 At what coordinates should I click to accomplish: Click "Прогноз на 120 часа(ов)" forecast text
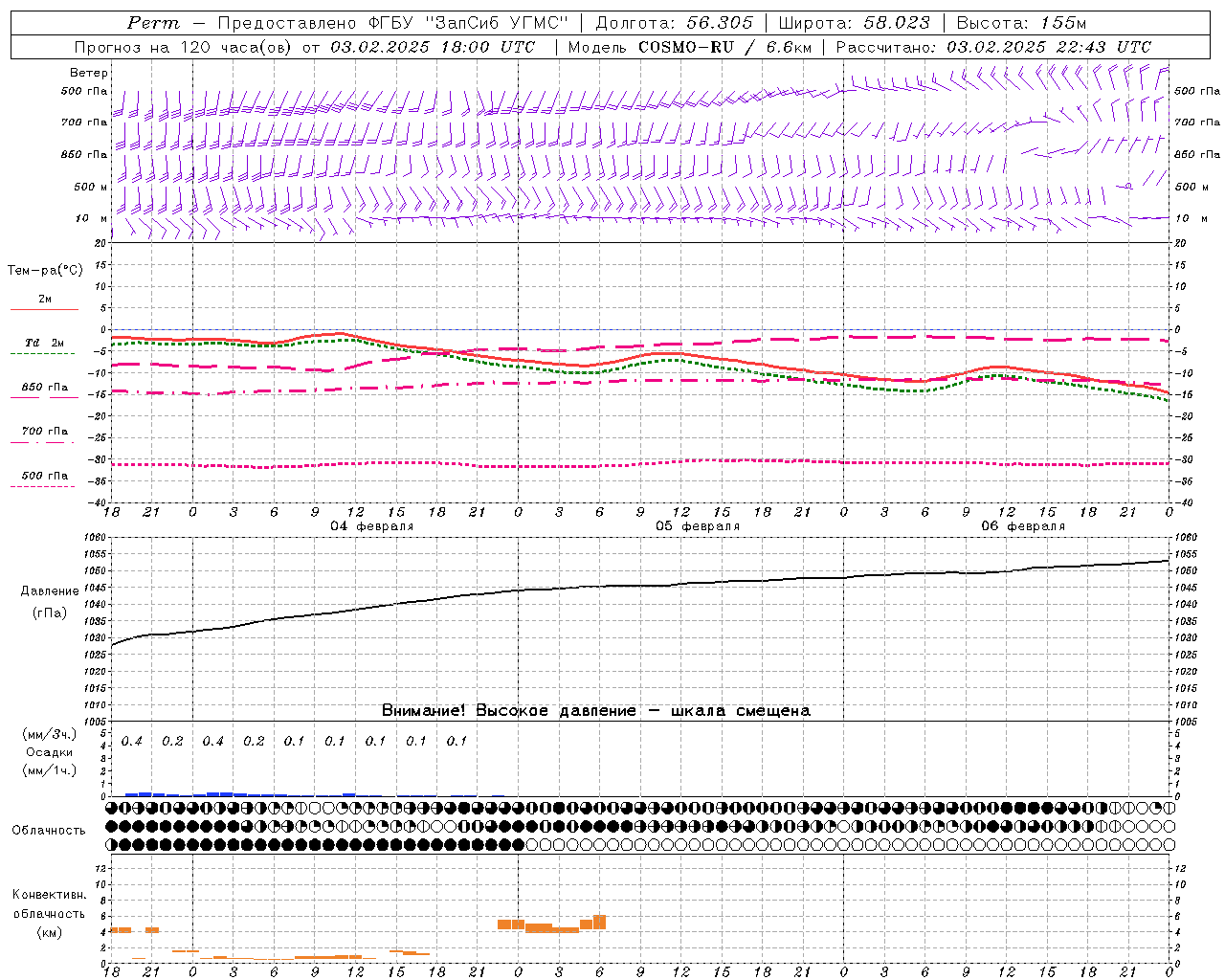(x=184, y=47)
